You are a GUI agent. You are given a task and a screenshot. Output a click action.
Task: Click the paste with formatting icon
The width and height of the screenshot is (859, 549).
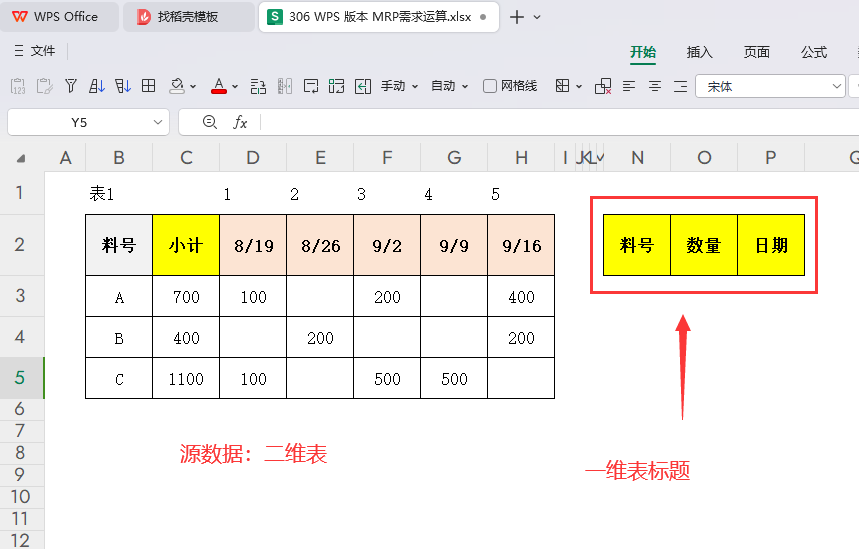click(x=44, y=86)
